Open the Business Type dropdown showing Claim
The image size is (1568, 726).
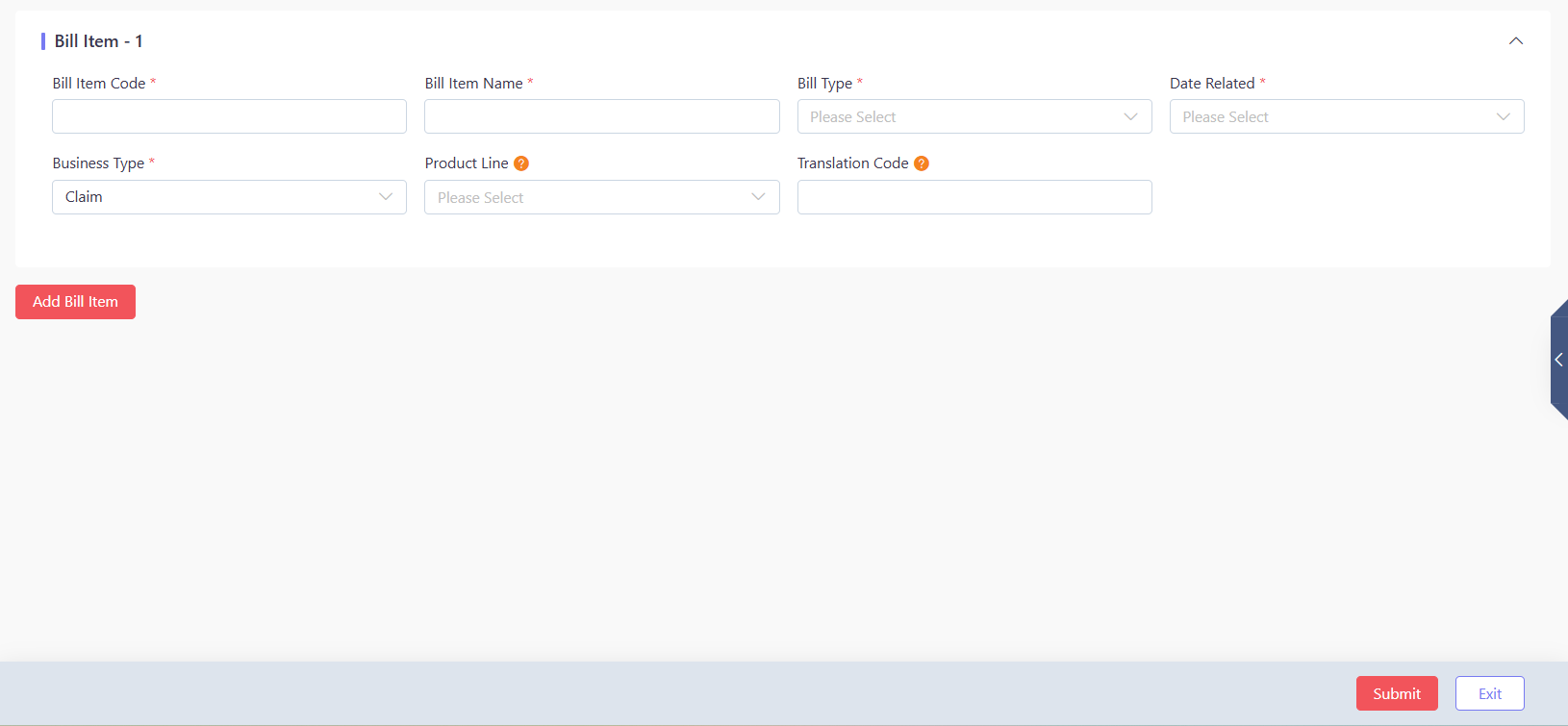pyautogui.click(x=229, y=197)
